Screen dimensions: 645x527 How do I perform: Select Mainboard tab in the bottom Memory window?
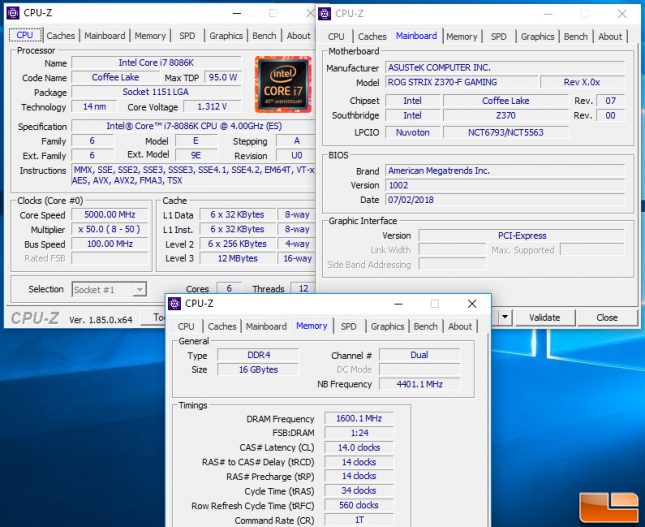266,326
